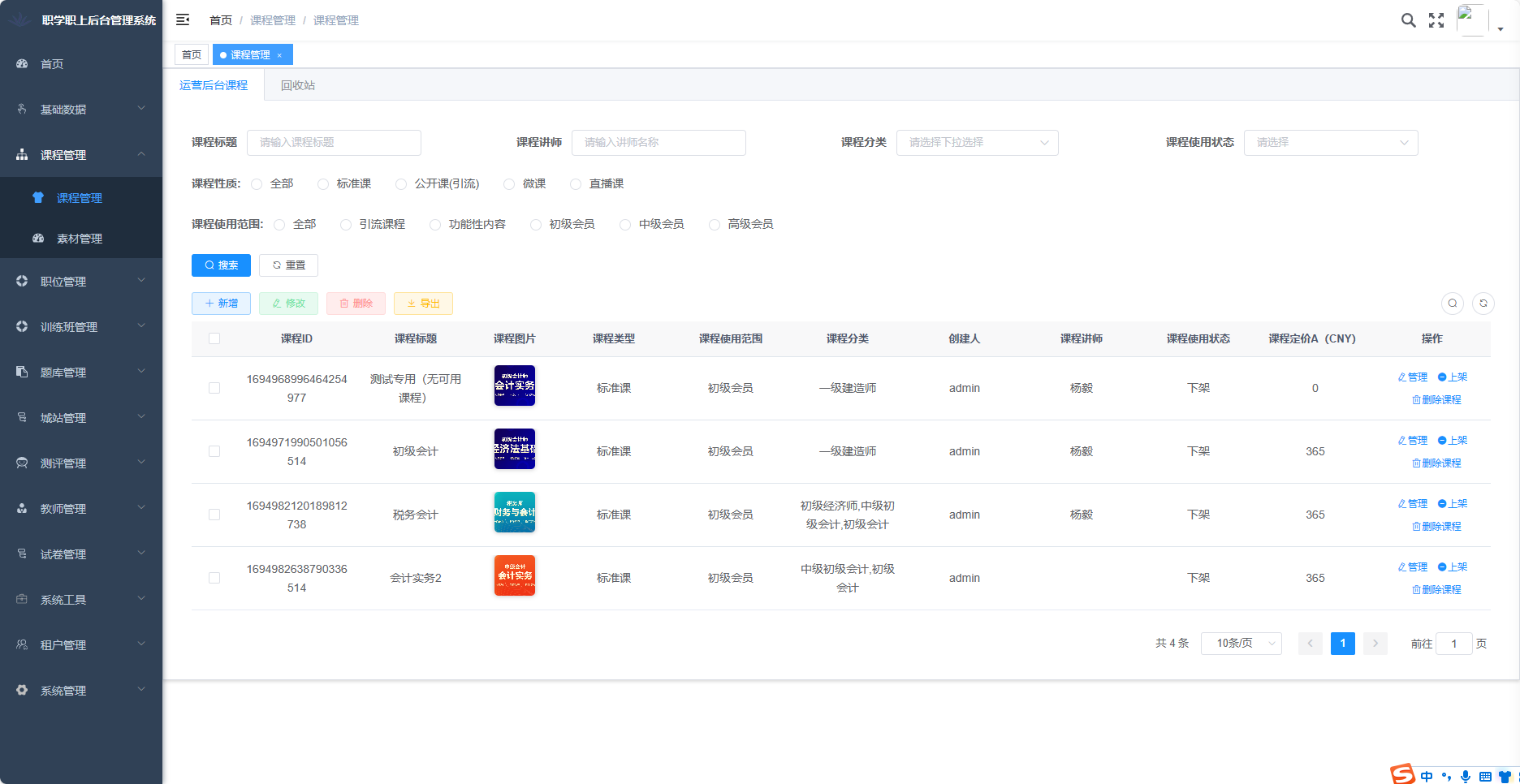Click the red 删除 button
This screenshot has height=784, width=1520.
pyautogui.click(x=356, y=304)
